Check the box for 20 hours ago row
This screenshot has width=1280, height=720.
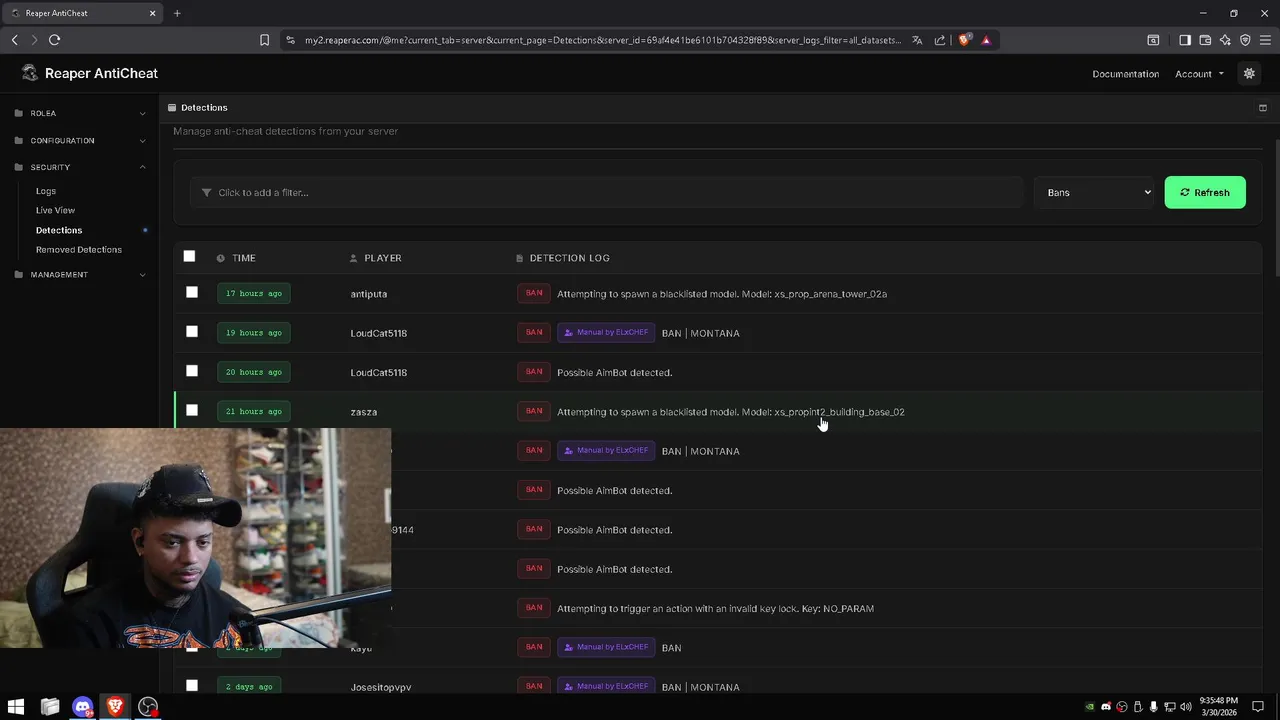point(192,371)
